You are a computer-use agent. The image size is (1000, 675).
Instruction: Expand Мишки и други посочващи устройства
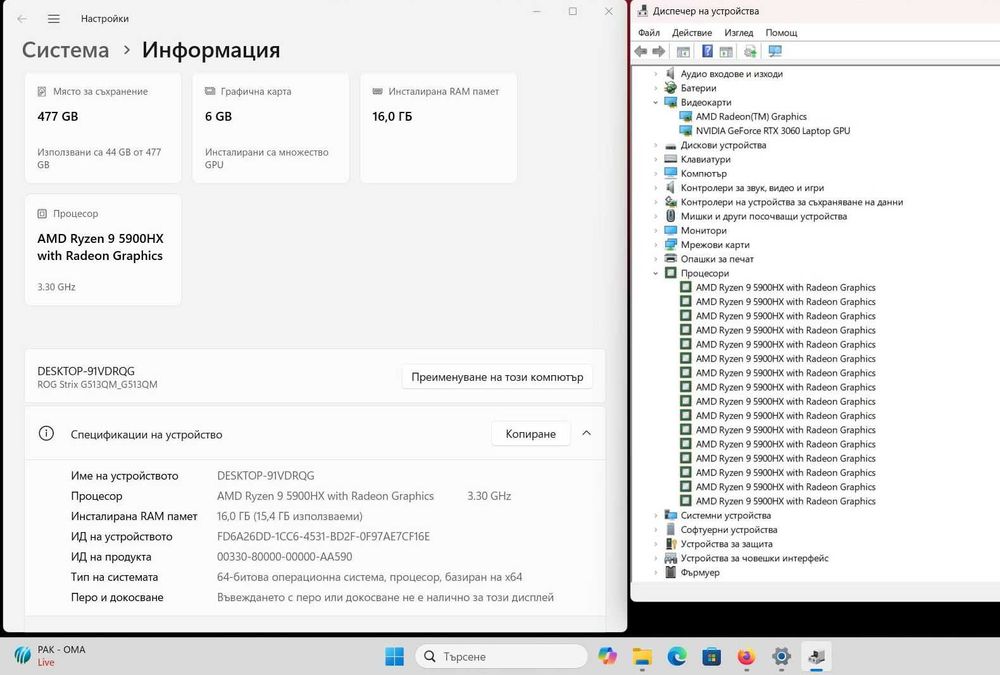[x=656, y=216]
